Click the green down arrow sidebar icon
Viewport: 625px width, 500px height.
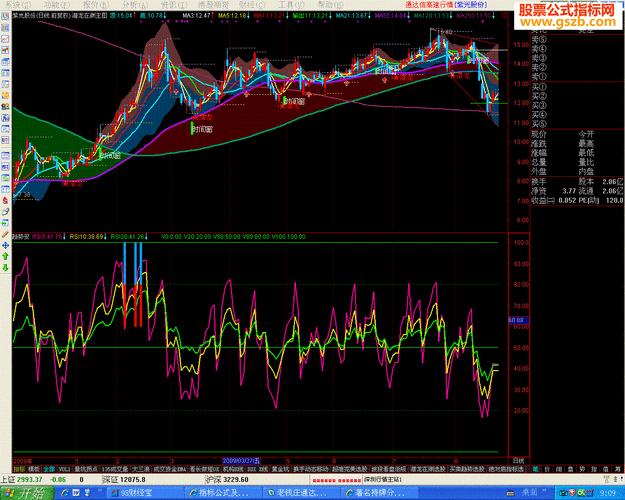point(5,268)
